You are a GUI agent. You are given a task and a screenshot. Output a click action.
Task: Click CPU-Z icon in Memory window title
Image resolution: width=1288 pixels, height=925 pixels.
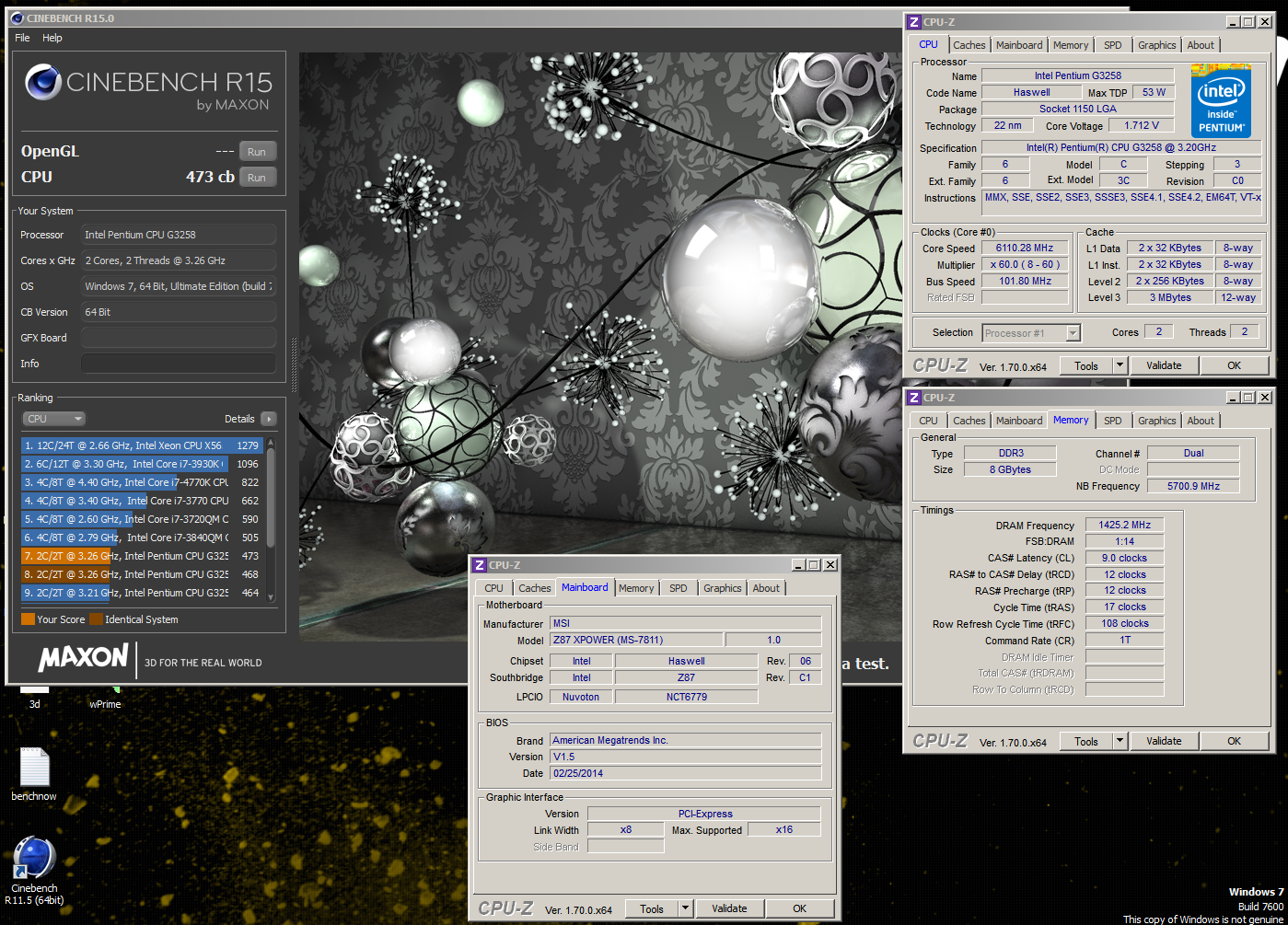[x=914, y=398]
